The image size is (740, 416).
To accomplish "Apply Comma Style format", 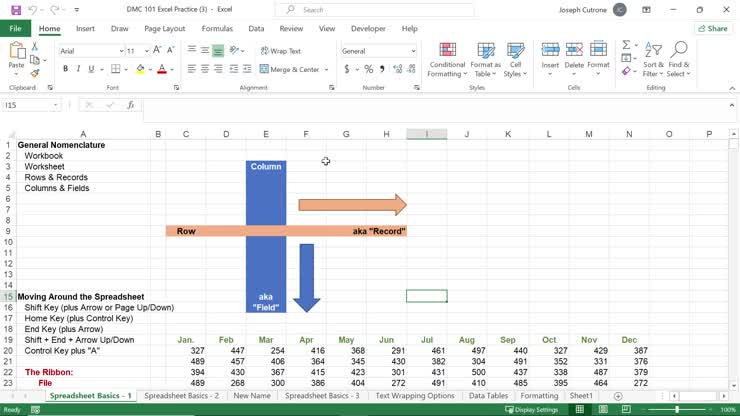I will tap(382, 69).
